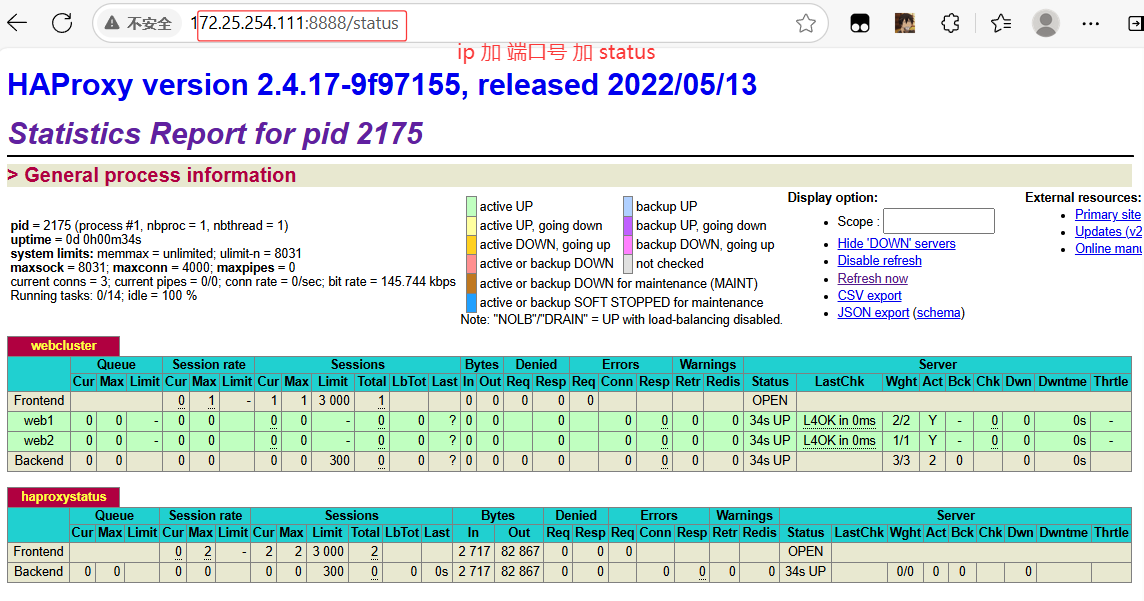Click web1 L4OK in 0ms check result
1144x601 pixels.
(x=839, y=421)
